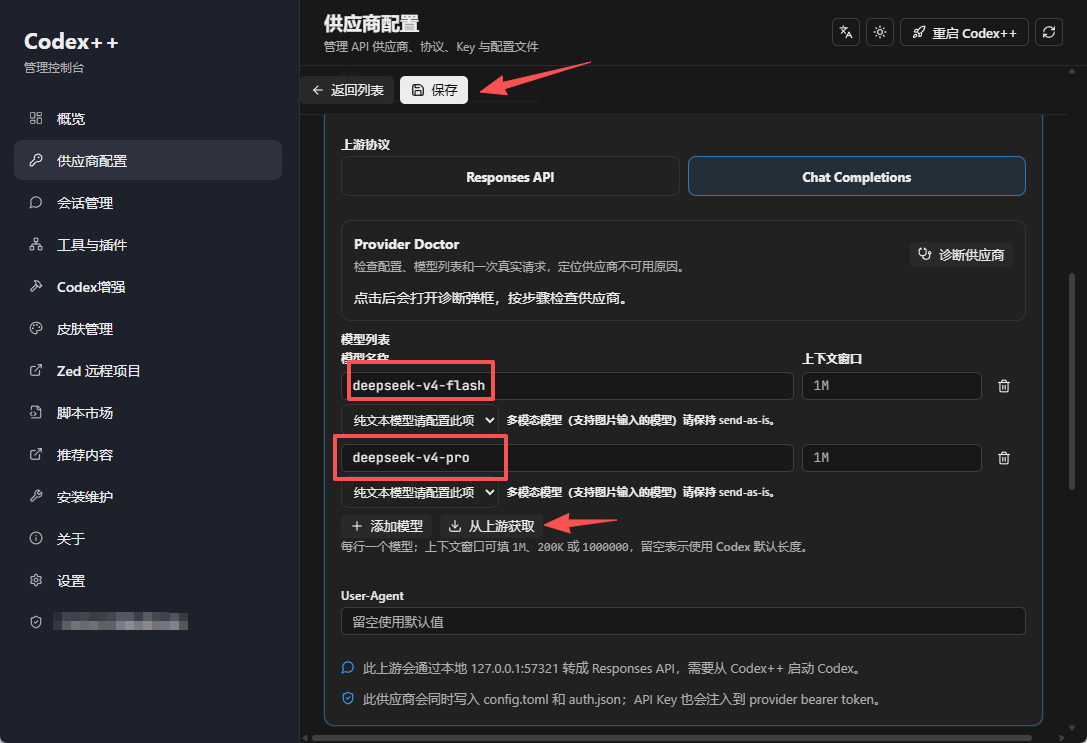Click the vertical scrollbar of the config panel

point(1072,381)
